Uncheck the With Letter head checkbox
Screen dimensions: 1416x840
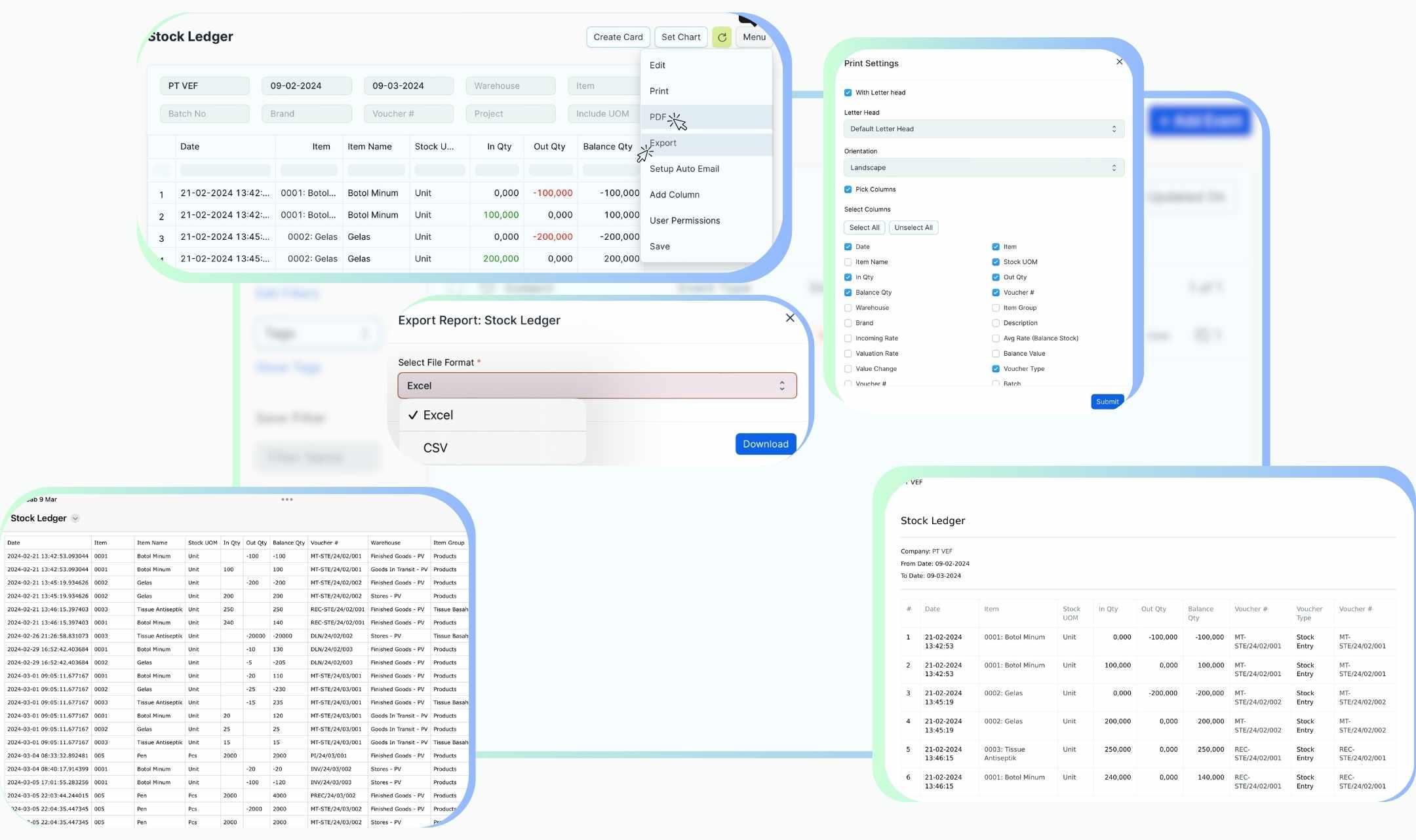(848, 93)
